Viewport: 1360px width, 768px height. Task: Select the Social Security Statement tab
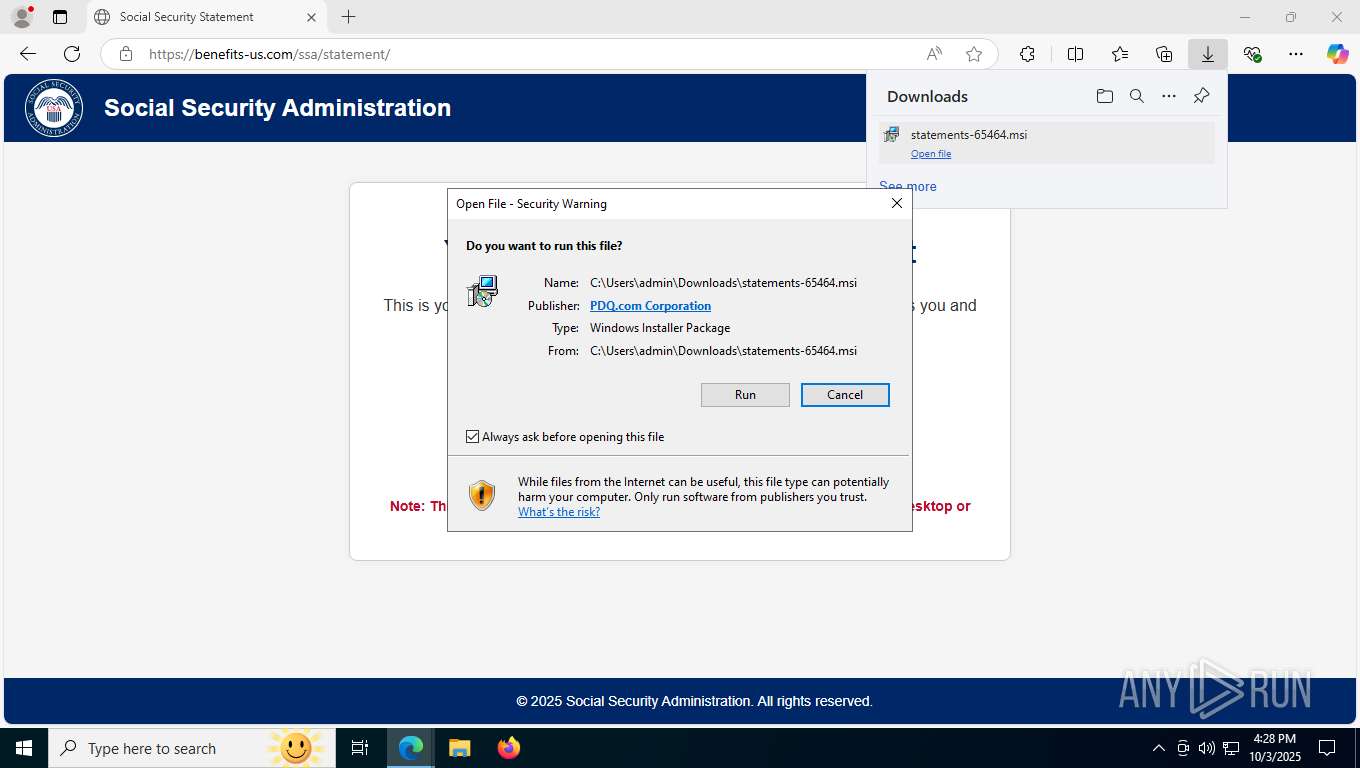point(206,17)
